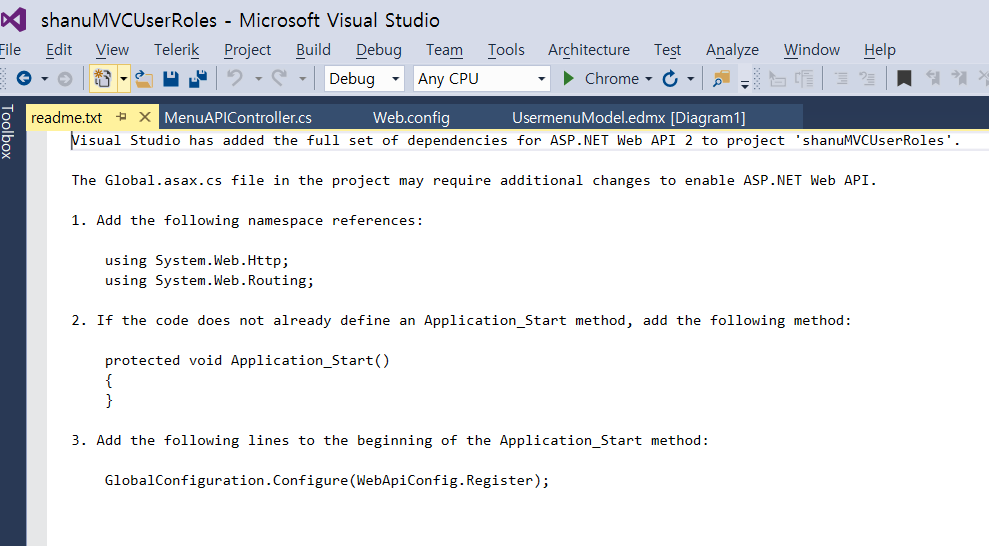Viewport: 989px width, 546px height.
Task: Save the file with the Save icon
Action: (171, 78)
